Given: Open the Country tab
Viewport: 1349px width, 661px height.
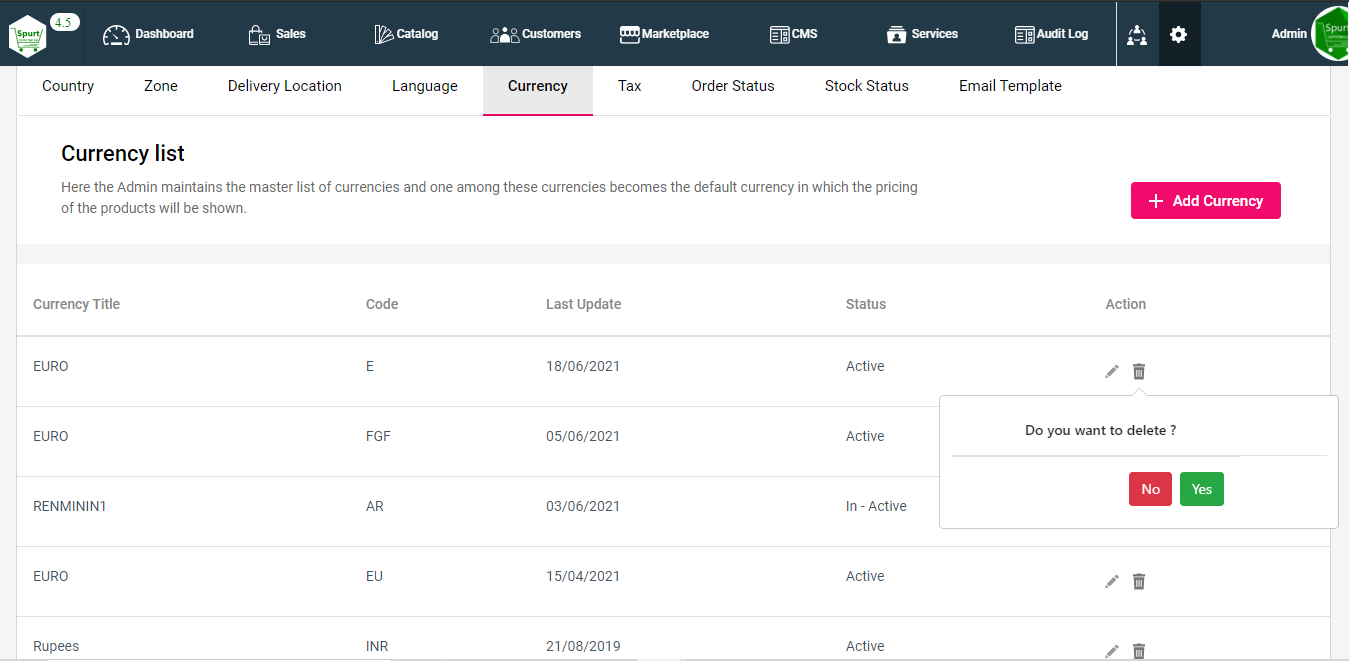Looking at the screenshot, I should tap(68, 86).
